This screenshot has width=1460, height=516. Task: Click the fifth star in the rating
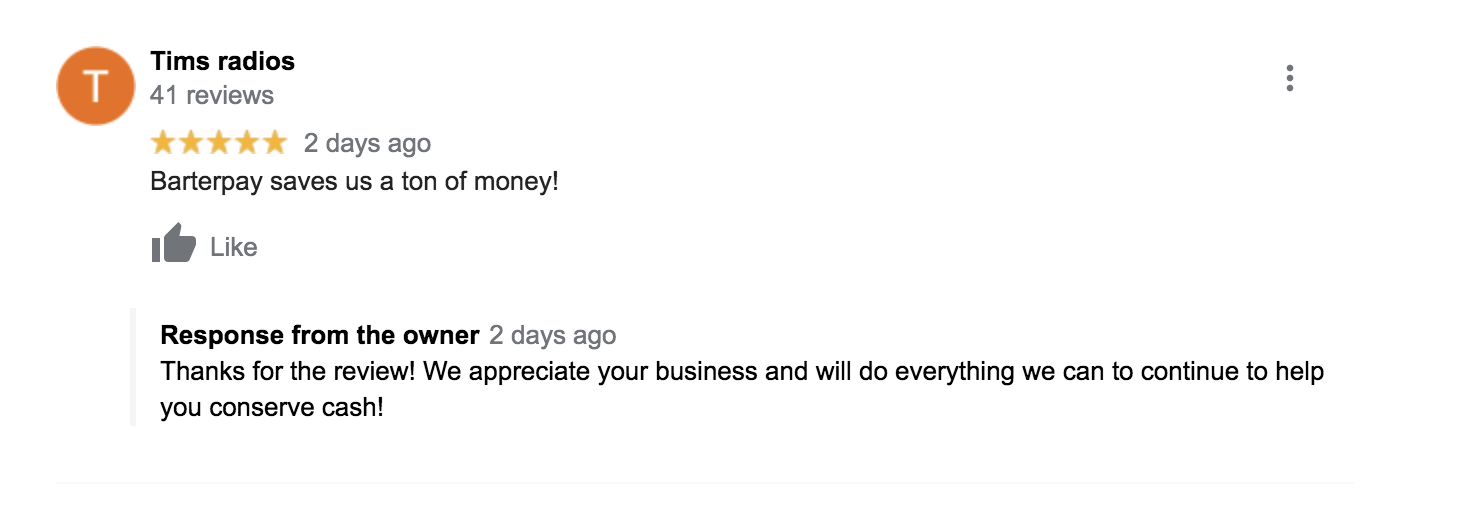pos(274,144)
